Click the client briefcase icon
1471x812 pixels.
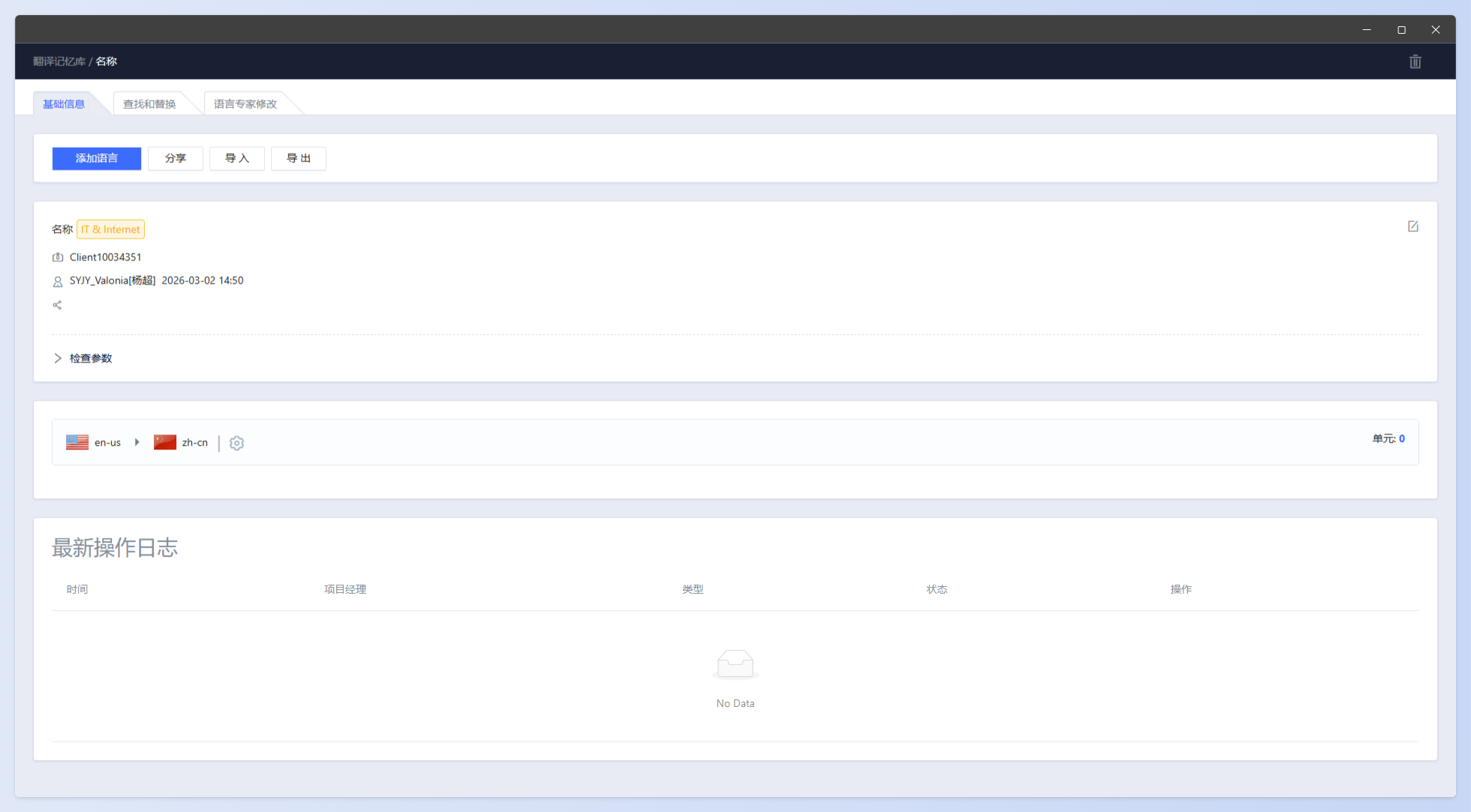[x=58, y=257]
